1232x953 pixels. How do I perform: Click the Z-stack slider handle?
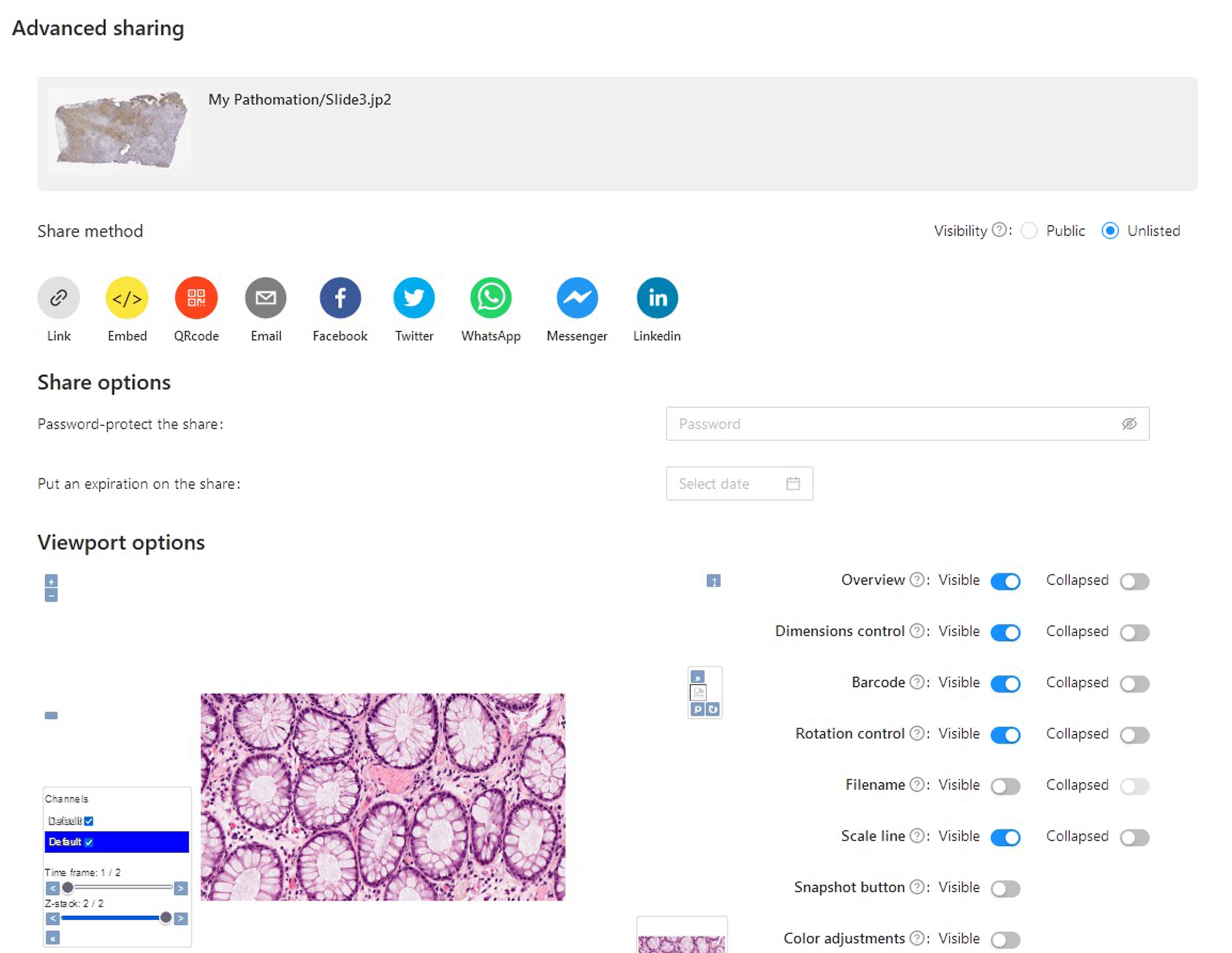pyautogui.click(x=165, y=917)
